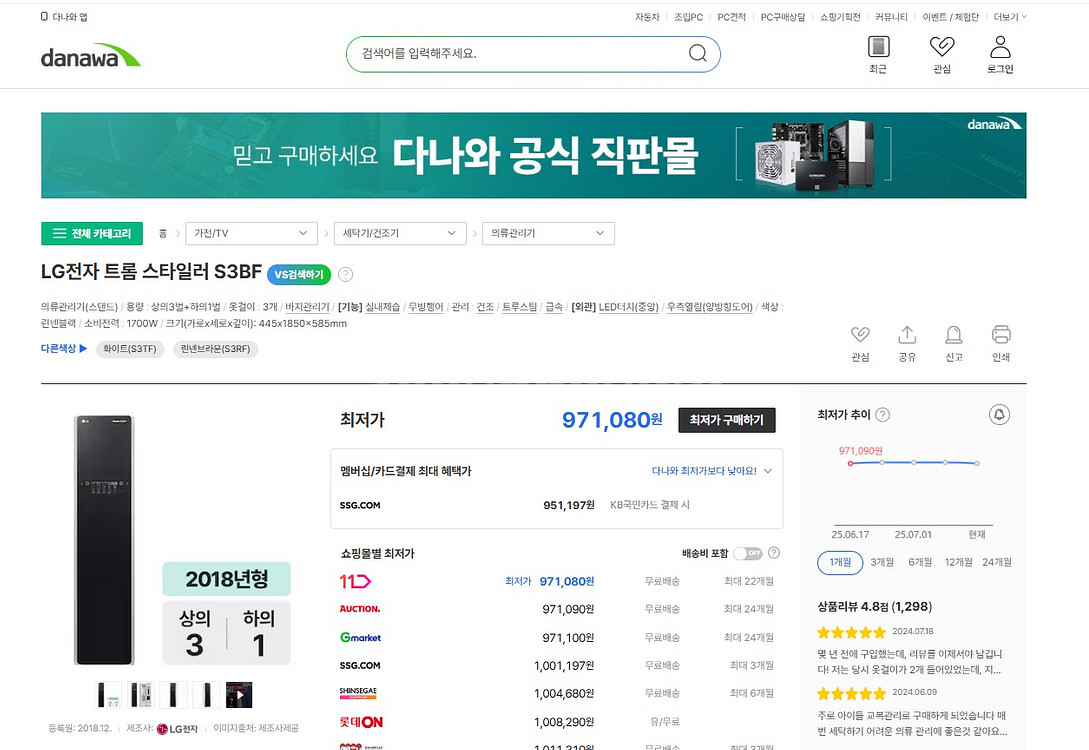
Task: Click the main Styler product image
Action: [104, 540]
